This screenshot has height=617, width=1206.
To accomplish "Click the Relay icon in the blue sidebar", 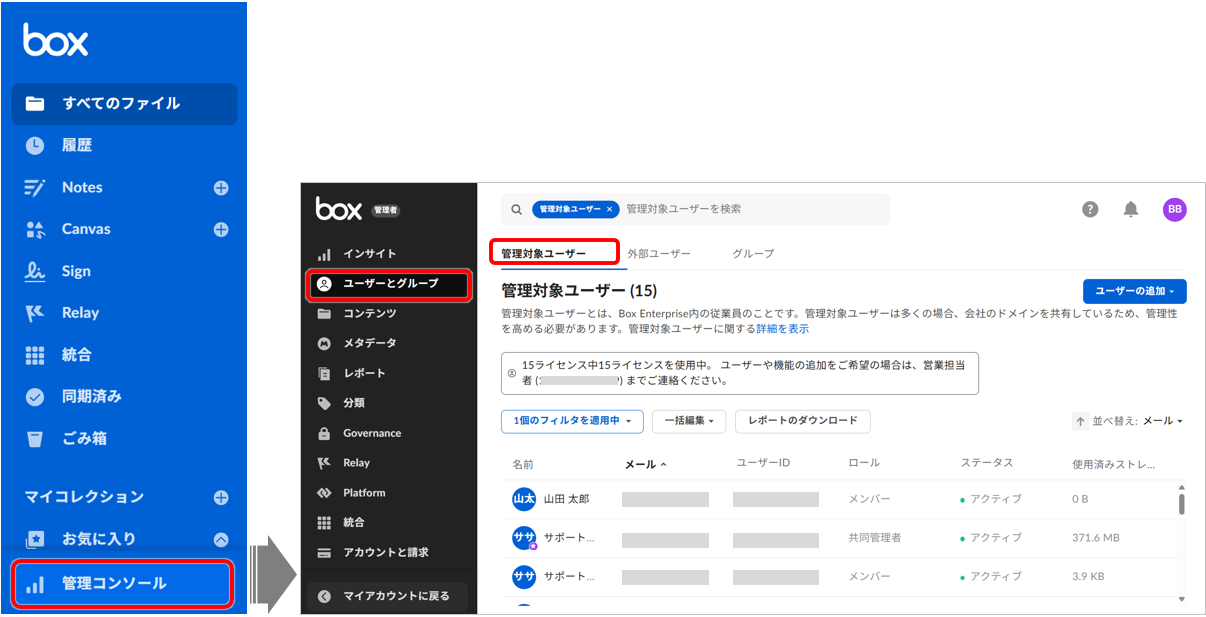I will point(35,313).
